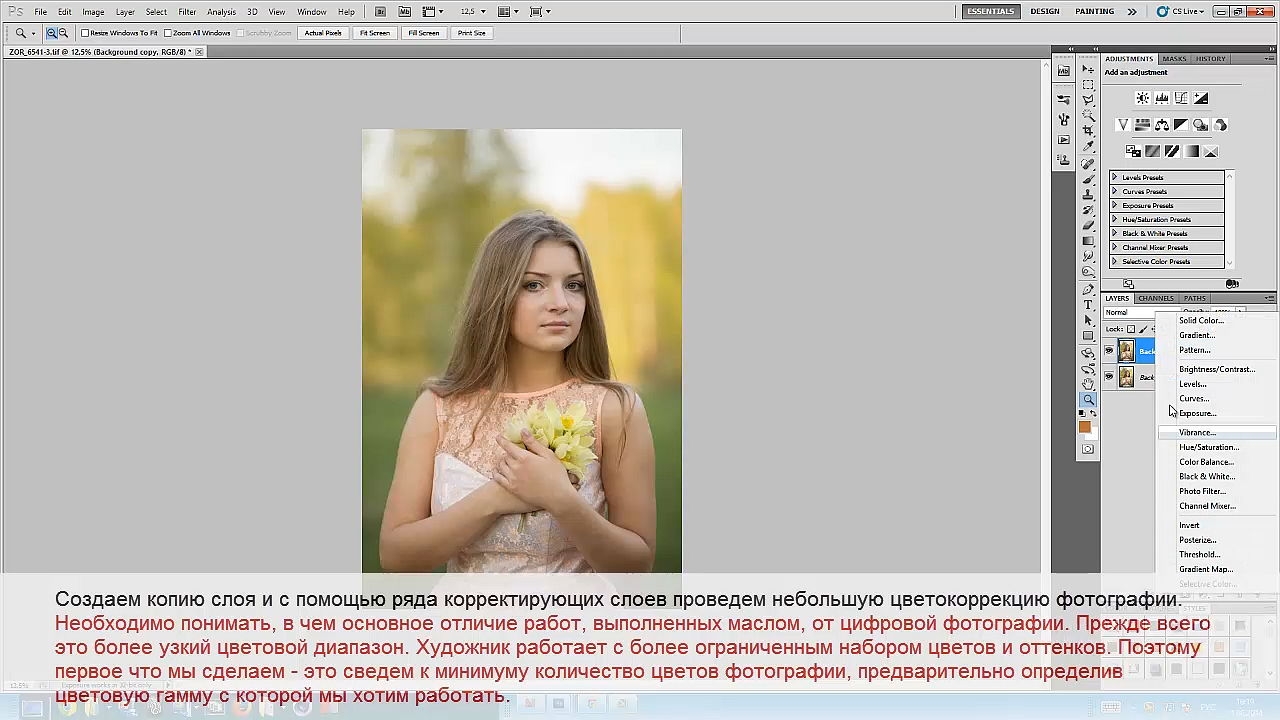Expand Curves Presets
Viewport: 1280px width, 720px height.
(1114, 191)
